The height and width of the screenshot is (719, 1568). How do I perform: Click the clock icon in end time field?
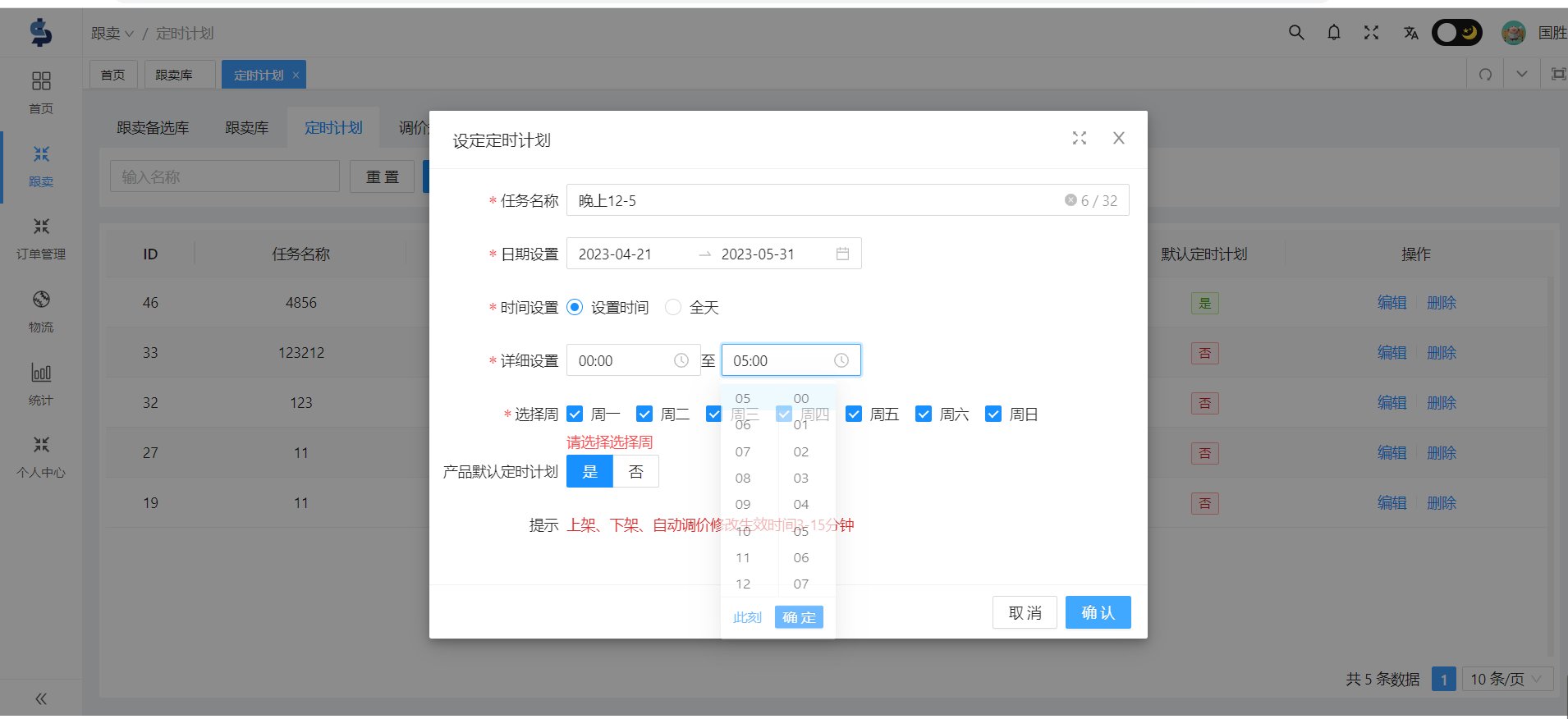(x=841, y=360)
